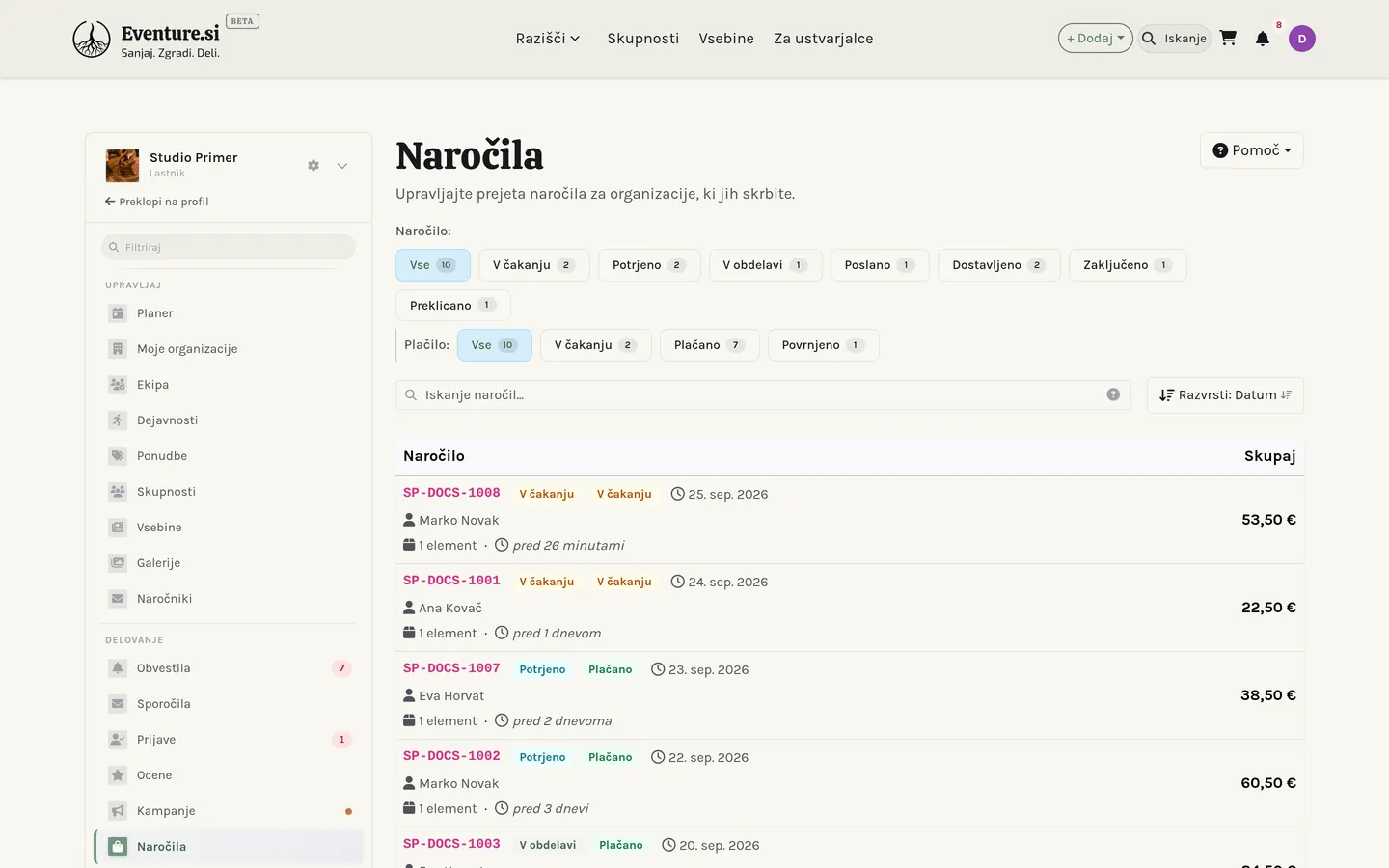The image size is (1389, 868).
Task: Open the Dodaj dropdown button
Action: 1096,39
